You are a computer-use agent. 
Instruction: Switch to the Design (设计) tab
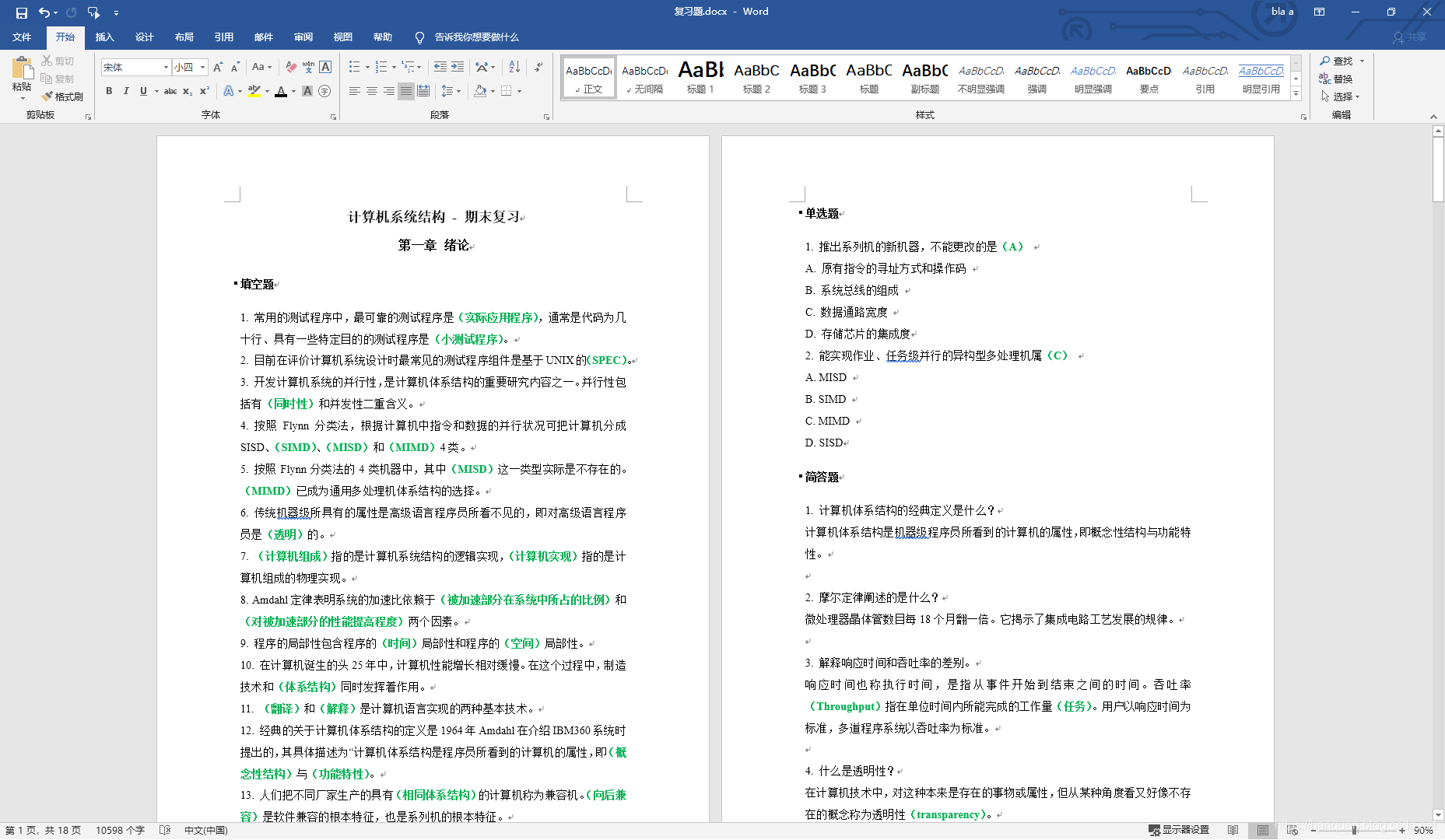pyautogui.click(x=144, y=37)
